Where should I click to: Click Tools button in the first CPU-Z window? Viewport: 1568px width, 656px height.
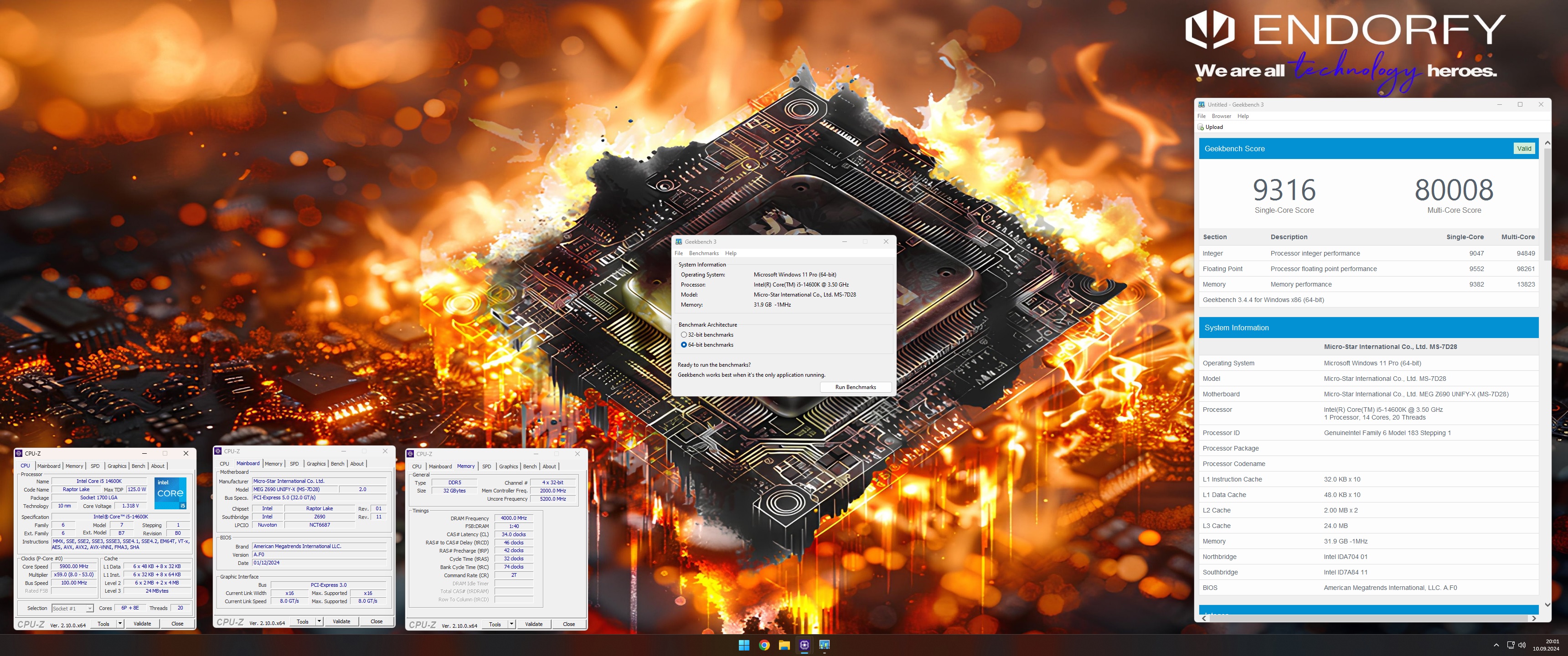(103, 624)
